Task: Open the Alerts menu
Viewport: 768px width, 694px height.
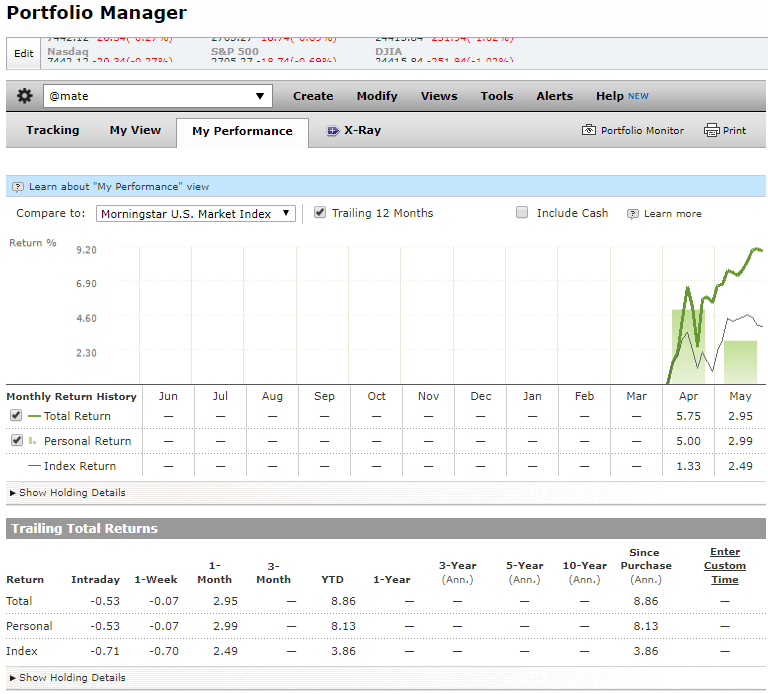Action: [x=554, y=96]
